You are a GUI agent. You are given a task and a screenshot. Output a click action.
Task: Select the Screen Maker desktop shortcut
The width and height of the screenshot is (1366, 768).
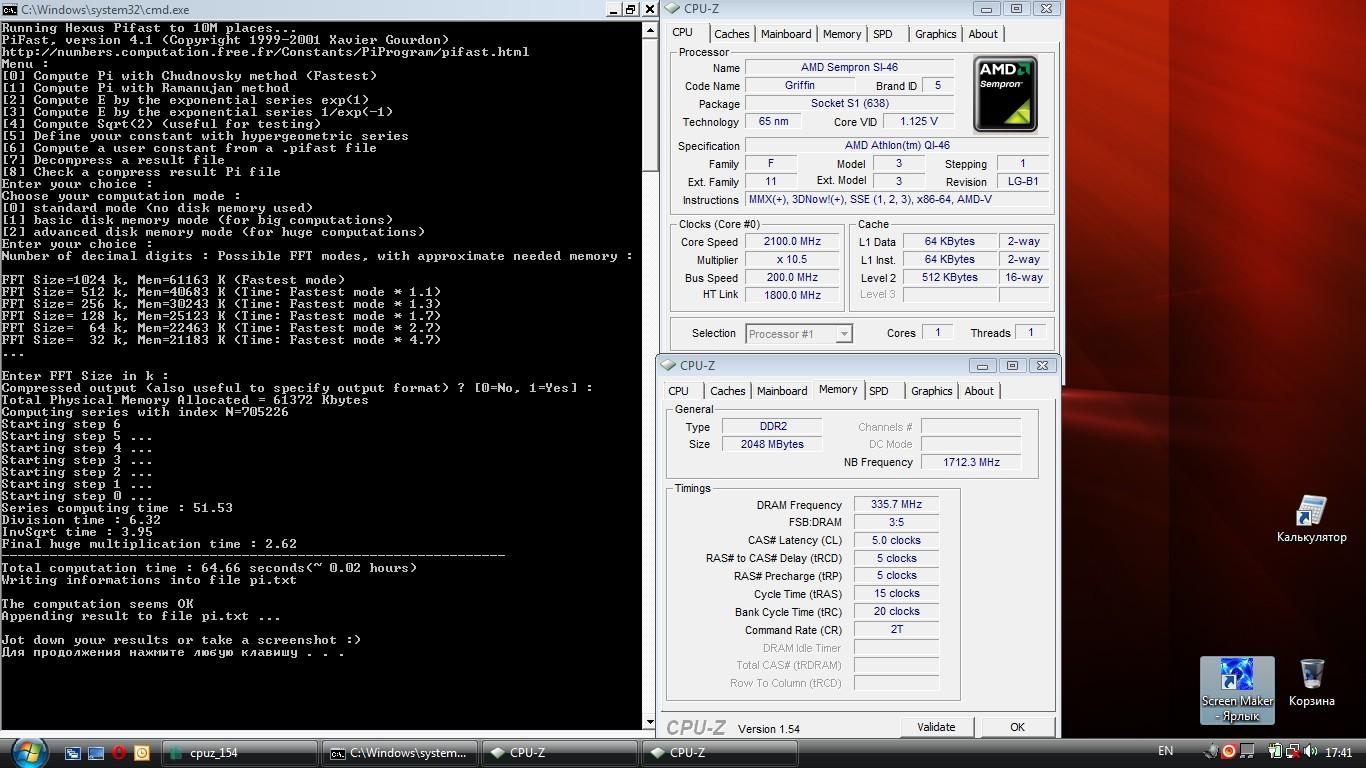click(x=1237, y=690)
